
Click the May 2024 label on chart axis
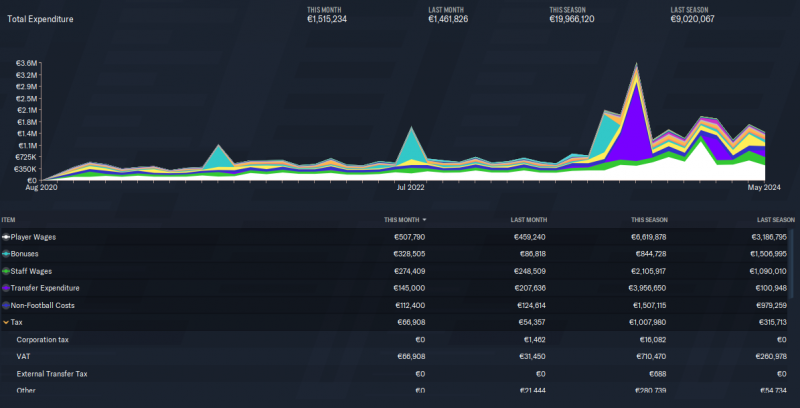tap(764, 186)
